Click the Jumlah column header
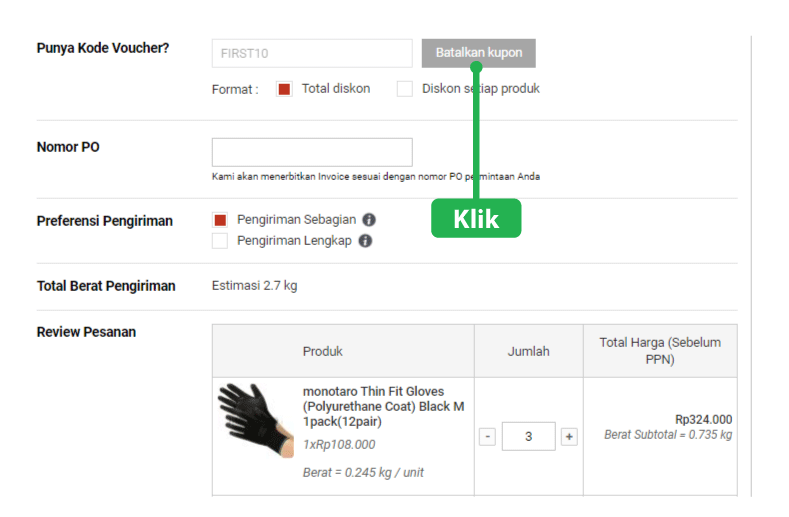Screen dimensions: 789x517 tap(528, 351)
